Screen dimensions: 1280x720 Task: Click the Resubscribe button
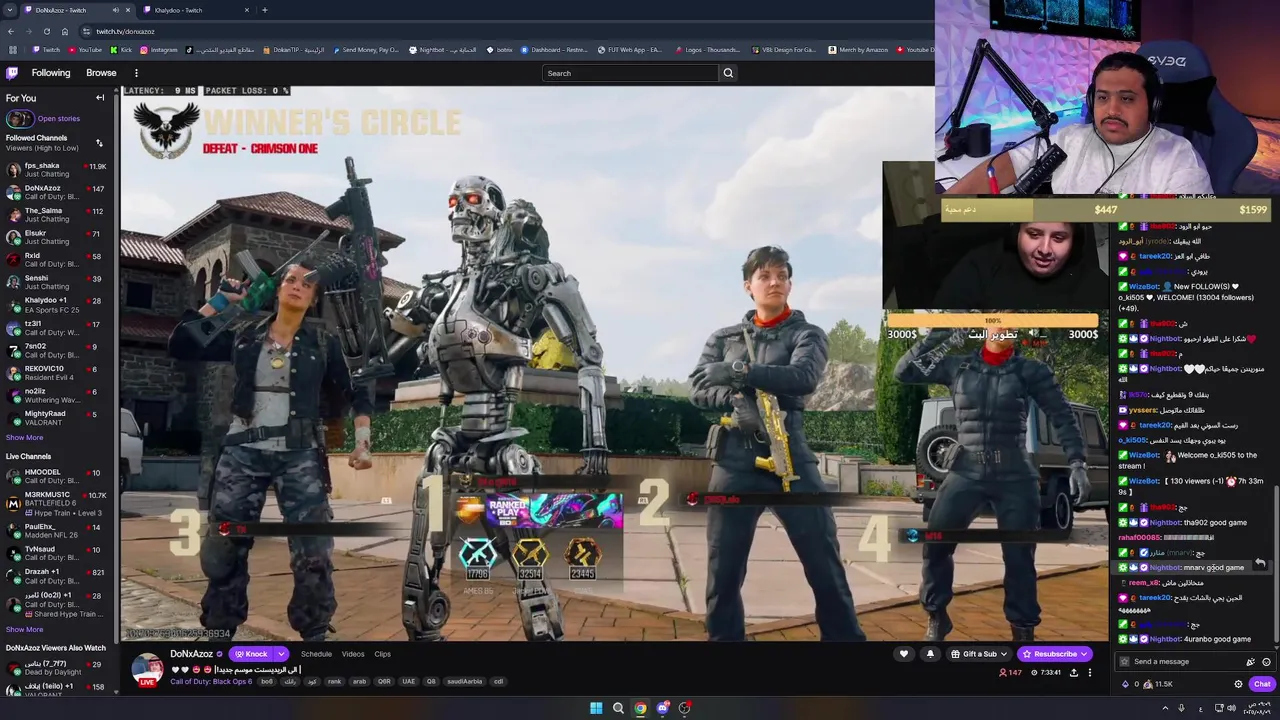1054,654
